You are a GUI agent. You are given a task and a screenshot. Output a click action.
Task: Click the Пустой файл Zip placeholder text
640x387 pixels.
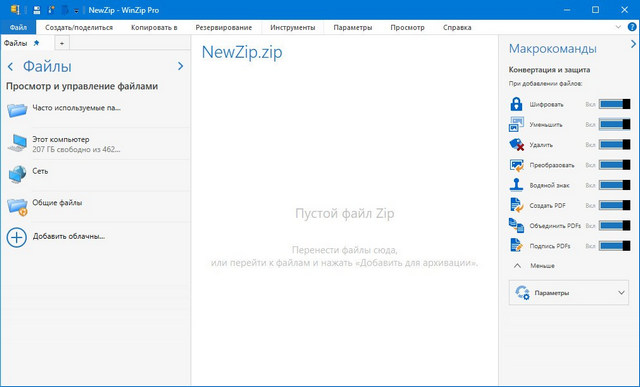344,214
